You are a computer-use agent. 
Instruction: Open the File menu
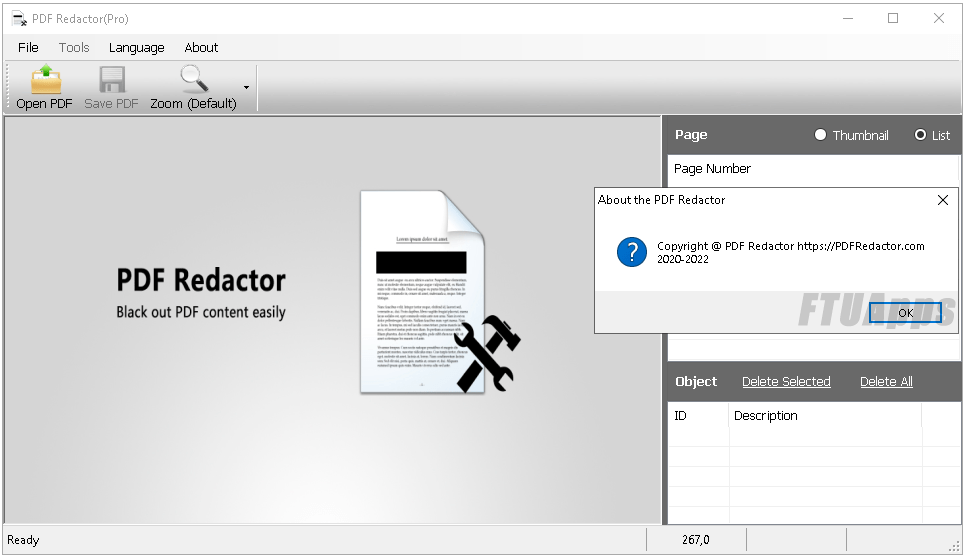28,47
